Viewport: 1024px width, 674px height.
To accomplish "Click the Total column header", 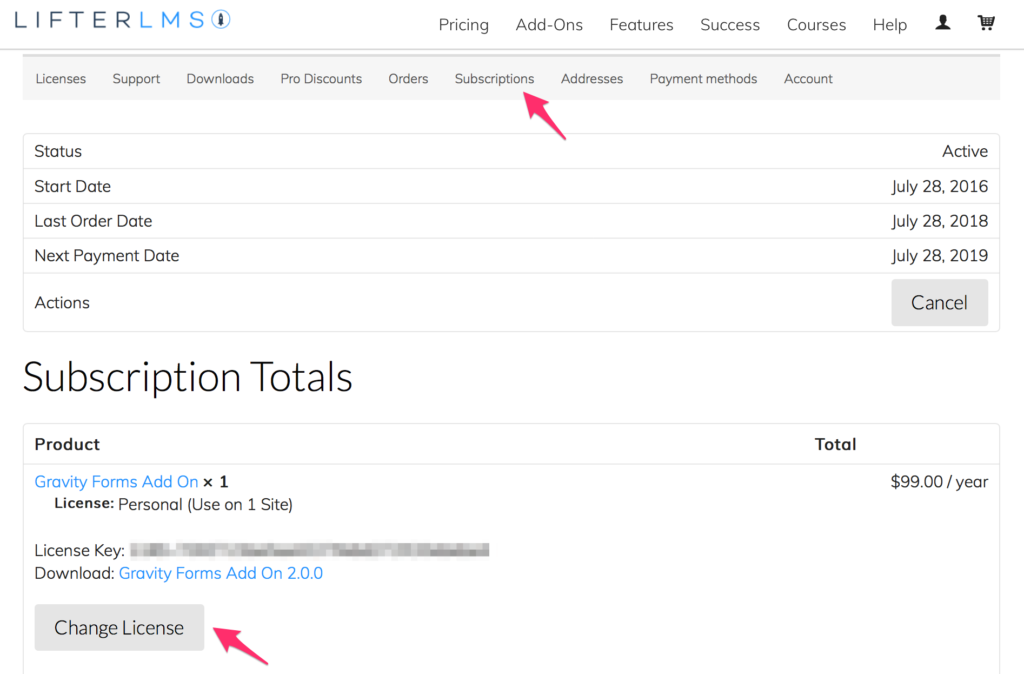I will (835, 444).
